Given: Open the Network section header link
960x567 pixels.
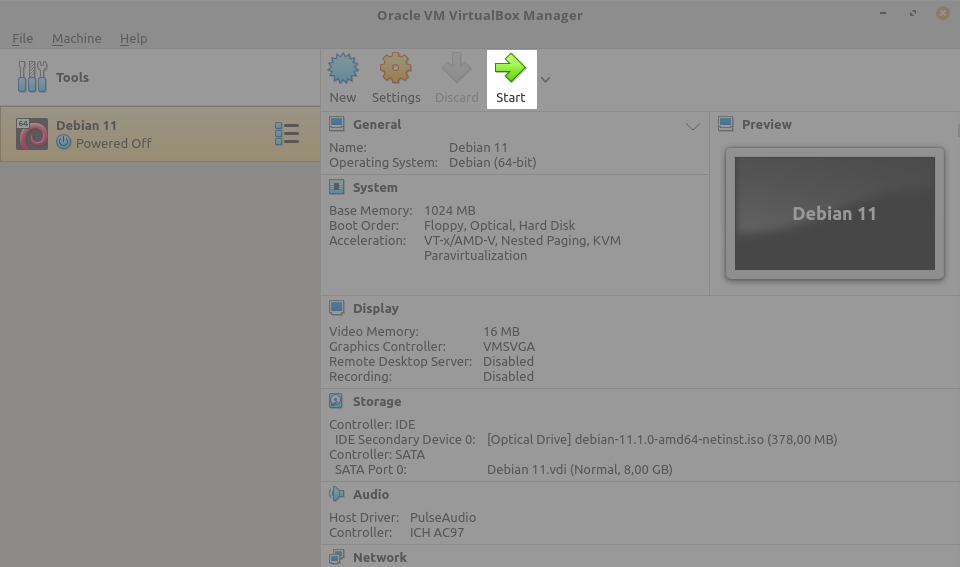Looking at the screenshot, I should [x=380, y=557].
